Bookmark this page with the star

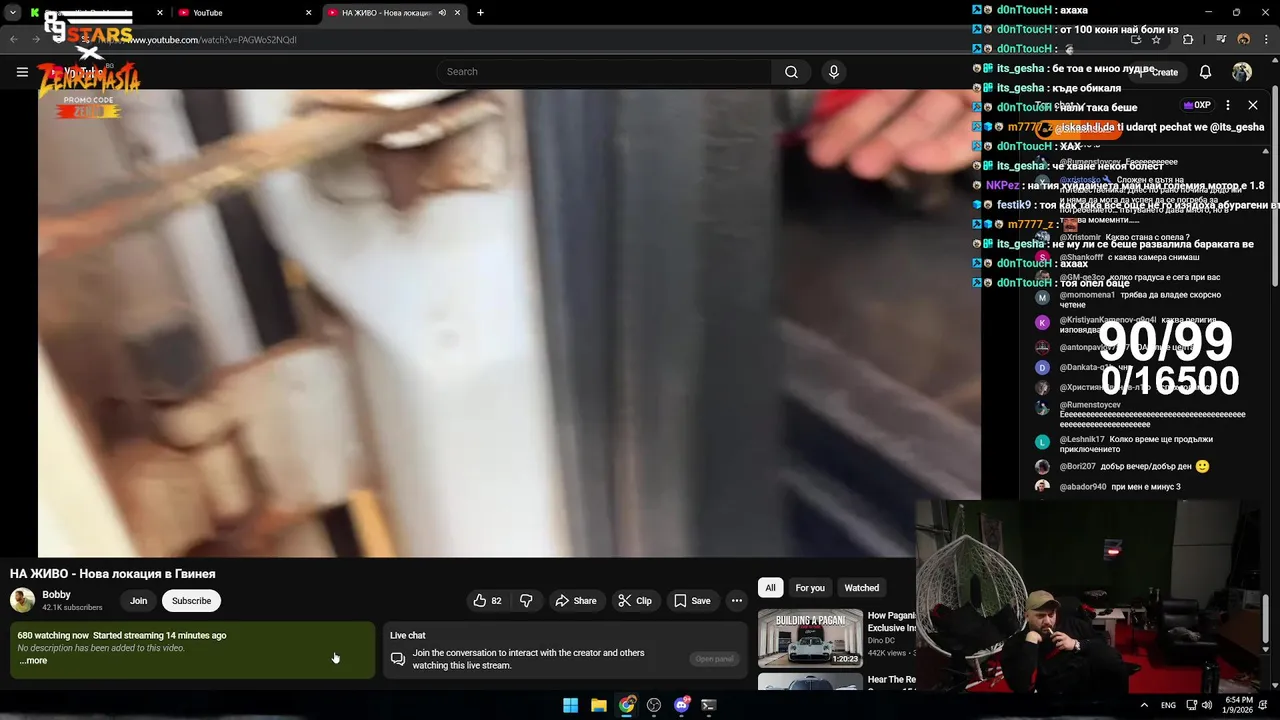point(1156,40)
